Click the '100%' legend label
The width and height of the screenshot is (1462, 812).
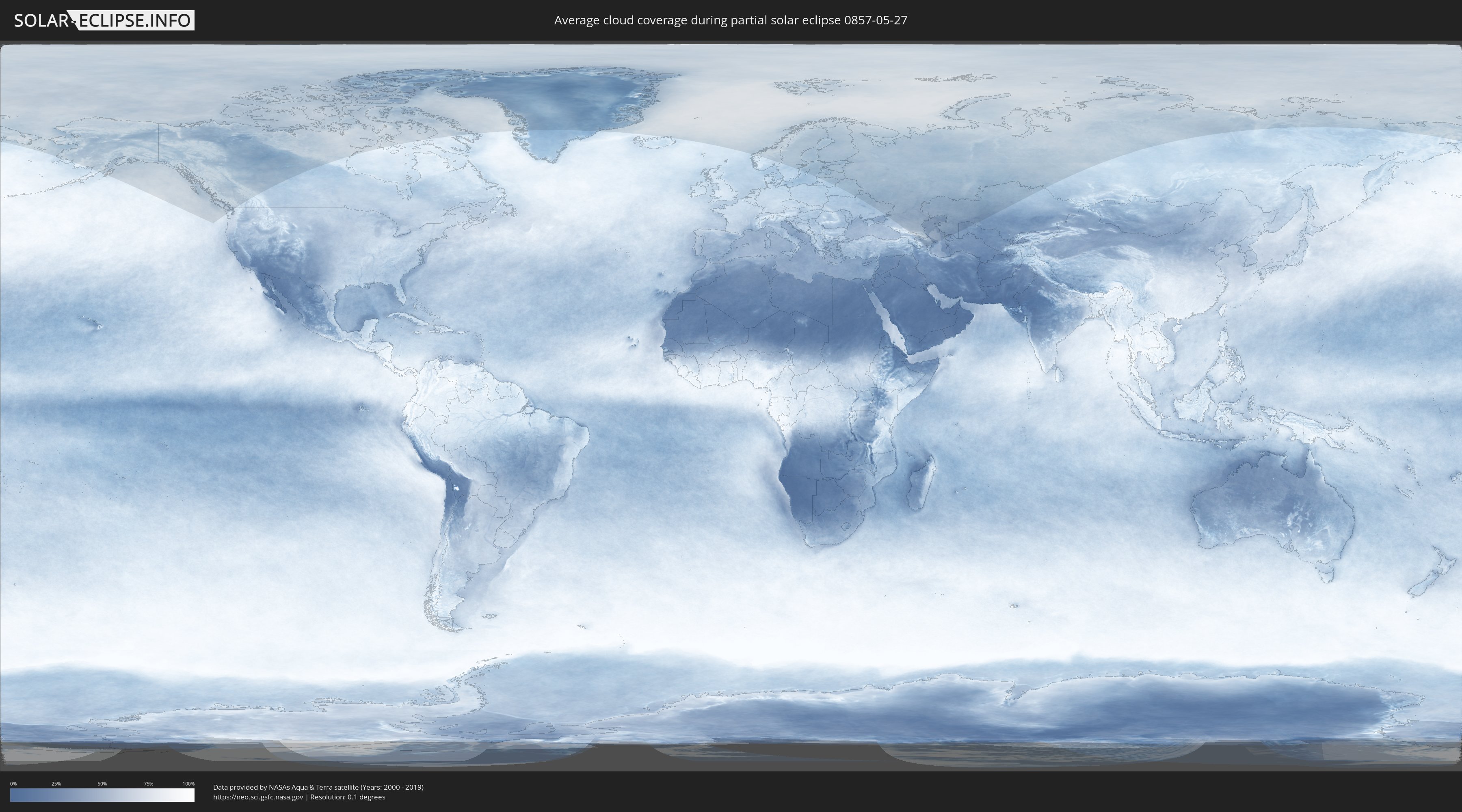[188, 784]
